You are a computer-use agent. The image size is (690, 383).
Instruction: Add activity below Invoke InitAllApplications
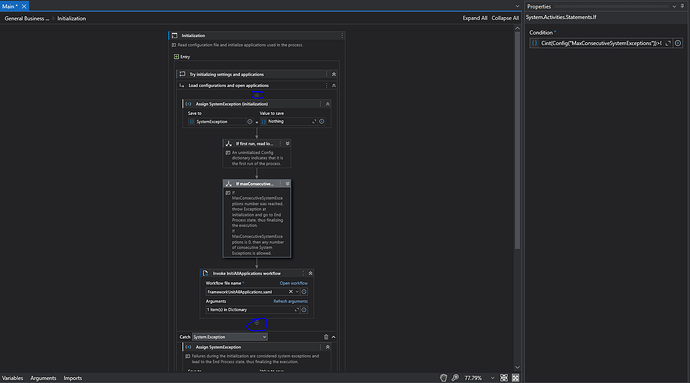tap(257, 323)
